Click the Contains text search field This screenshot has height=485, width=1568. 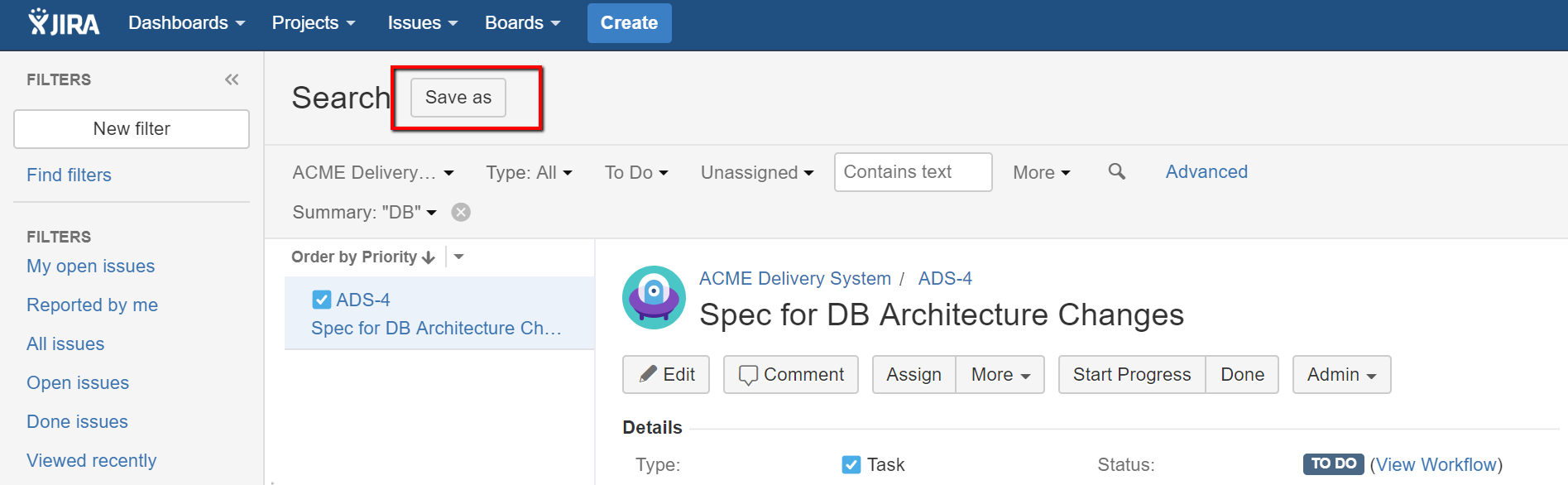913,172
